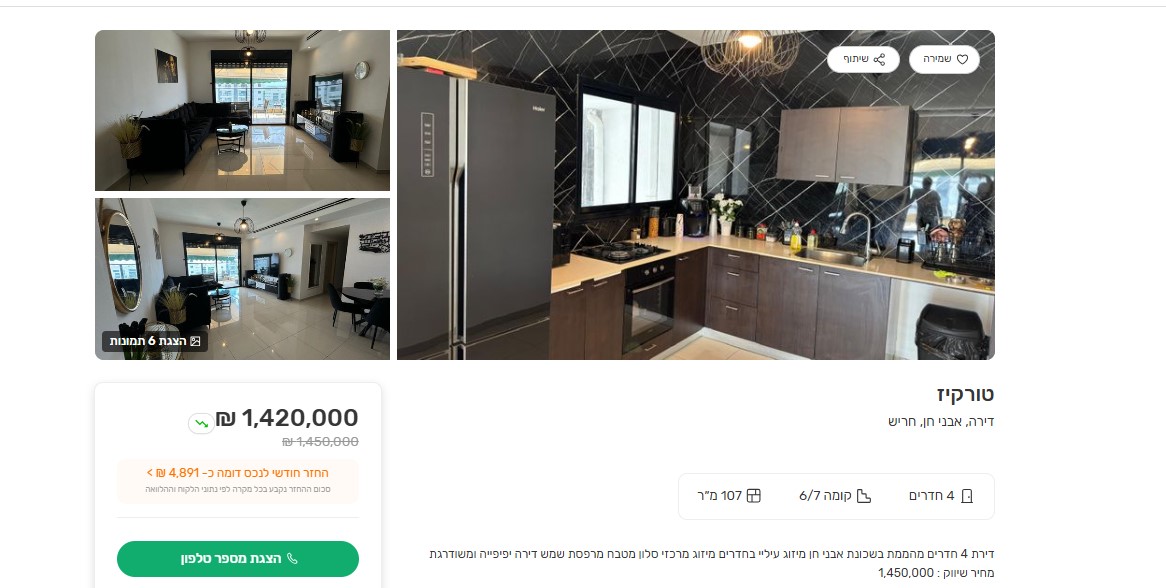Image resolution: width=1166 pixels, height=588 pixels.
Task: Expand the arrow beside the 4,891 ₪ repayment
Action: pyautogui.click(x=150, y=473)
